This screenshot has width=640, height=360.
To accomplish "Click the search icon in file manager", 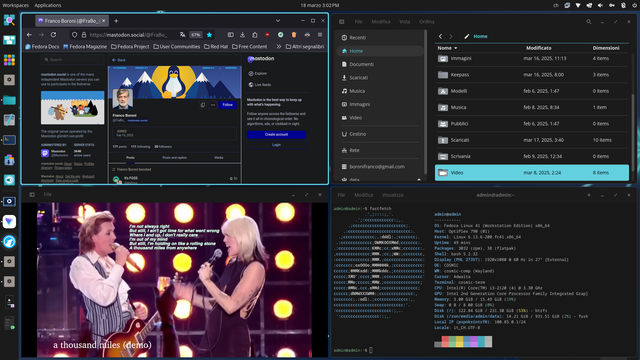I will 589,22.
